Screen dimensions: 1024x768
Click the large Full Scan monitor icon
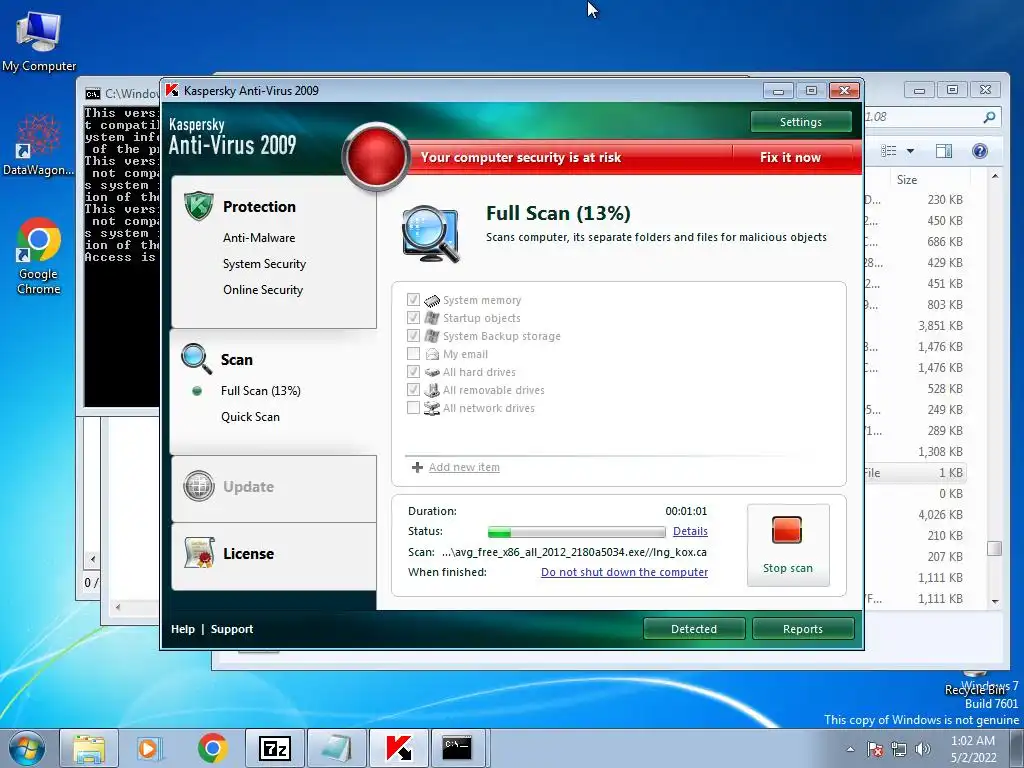430,234
